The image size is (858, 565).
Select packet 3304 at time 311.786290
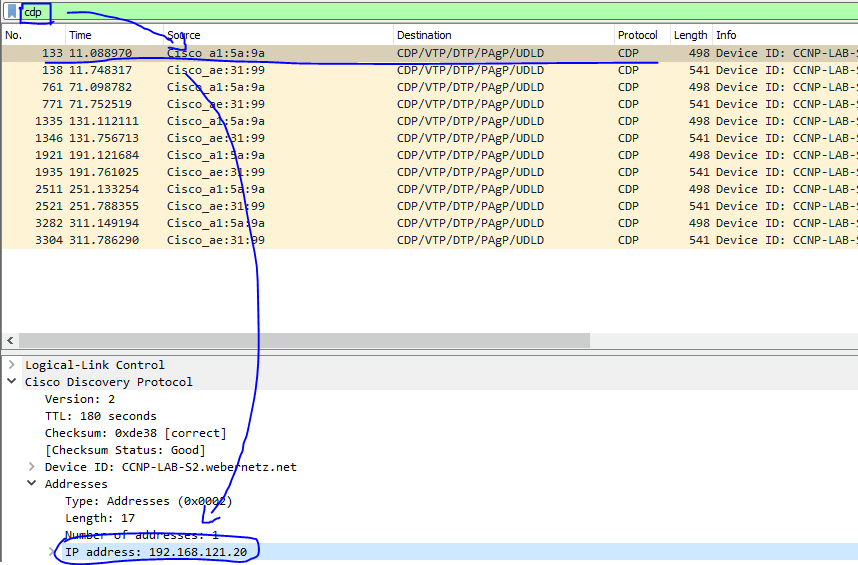[430, 240]
